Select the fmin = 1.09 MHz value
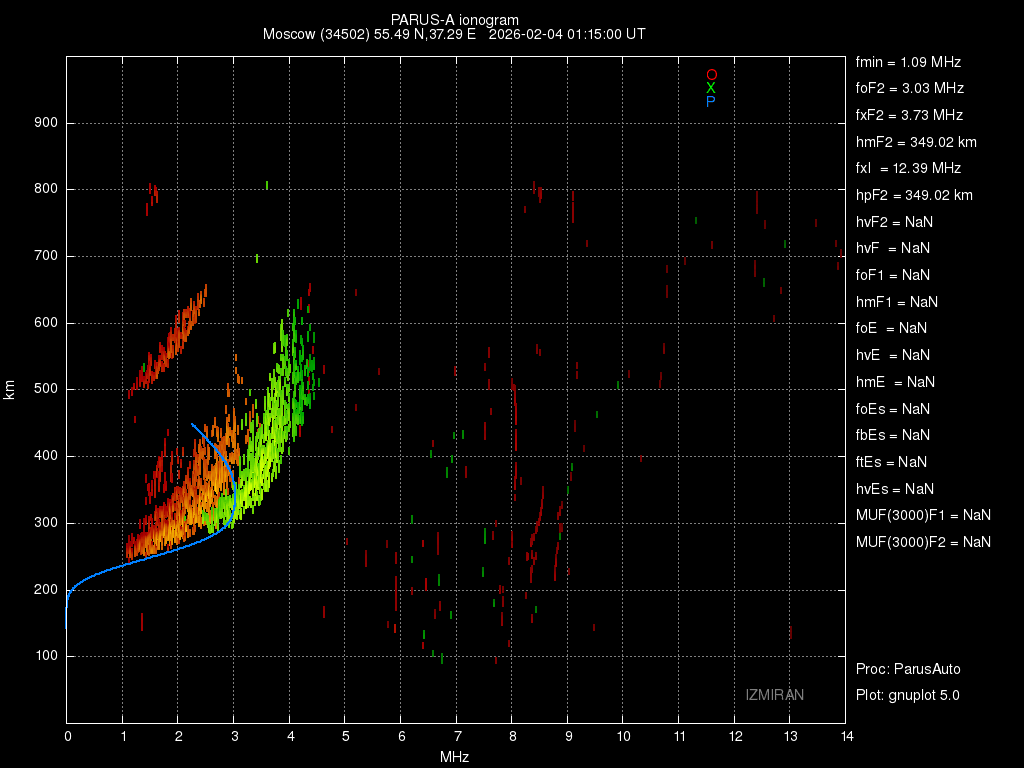 coord(909,61)
